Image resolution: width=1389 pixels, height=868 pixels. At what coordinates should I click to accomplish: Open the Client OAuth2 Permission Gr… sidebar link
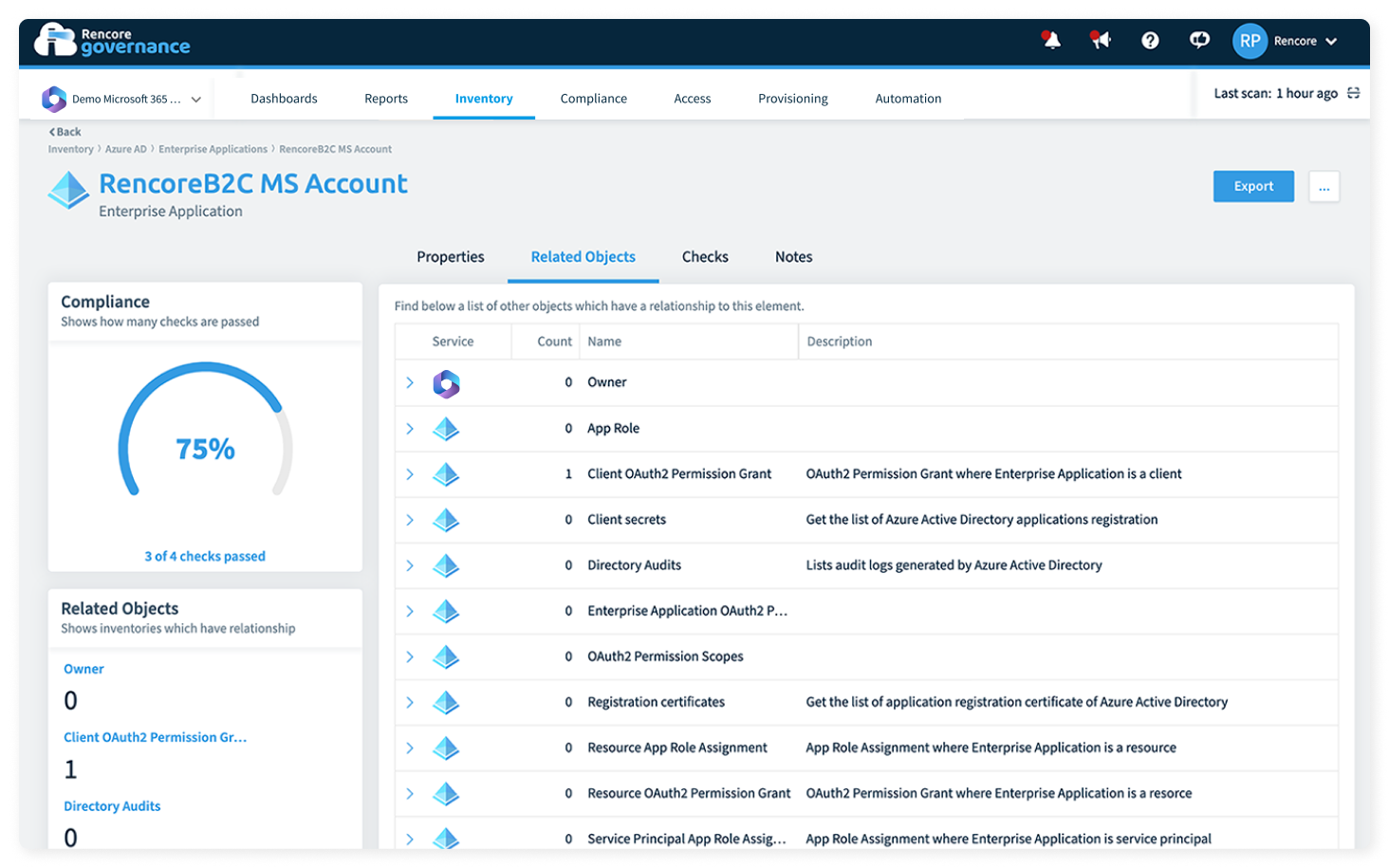coord(155,737)
